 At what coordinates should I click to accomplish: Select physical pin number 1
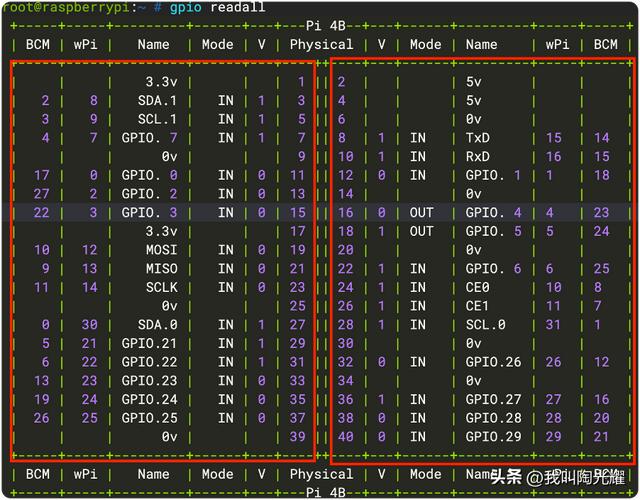pyautogui.click(x=301, y=82)
